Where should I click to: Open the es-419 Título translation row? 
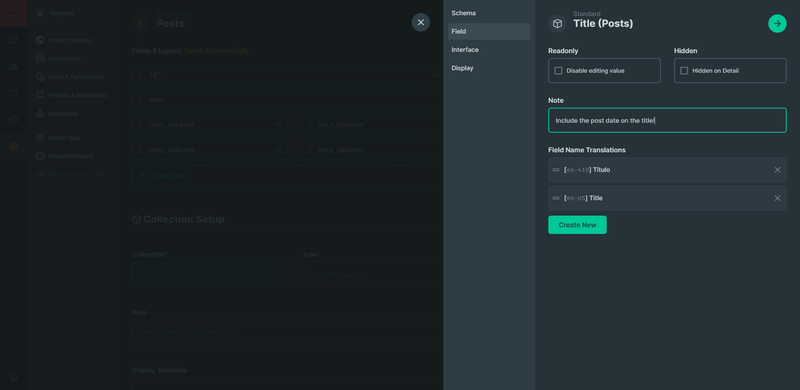point(667,170)
